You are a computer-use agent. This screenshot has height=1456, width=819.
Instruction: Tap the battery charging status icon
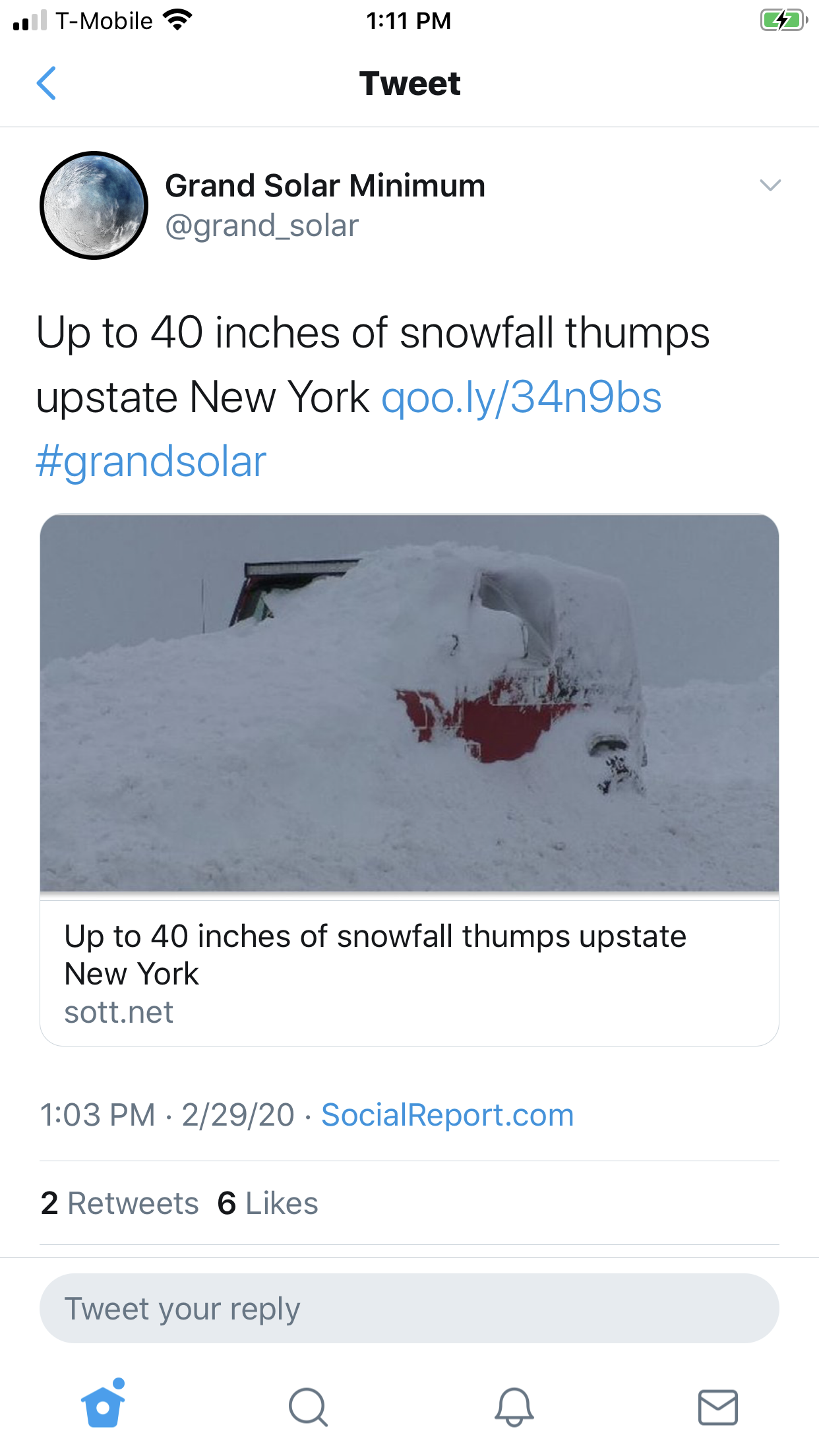[x=783, y=20]
